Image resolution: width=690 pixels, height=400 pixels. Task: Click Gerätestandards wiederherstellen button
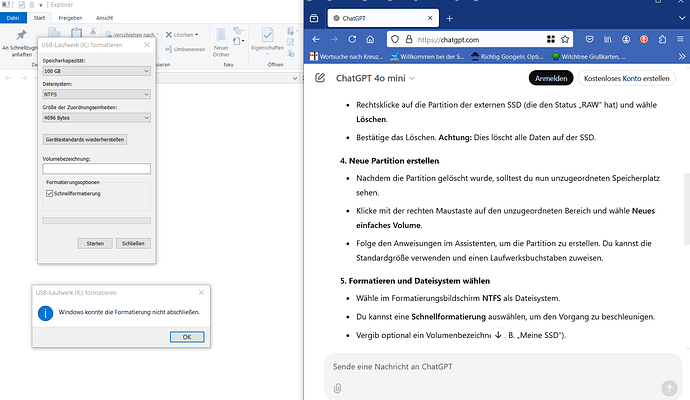tap(85, 139)
